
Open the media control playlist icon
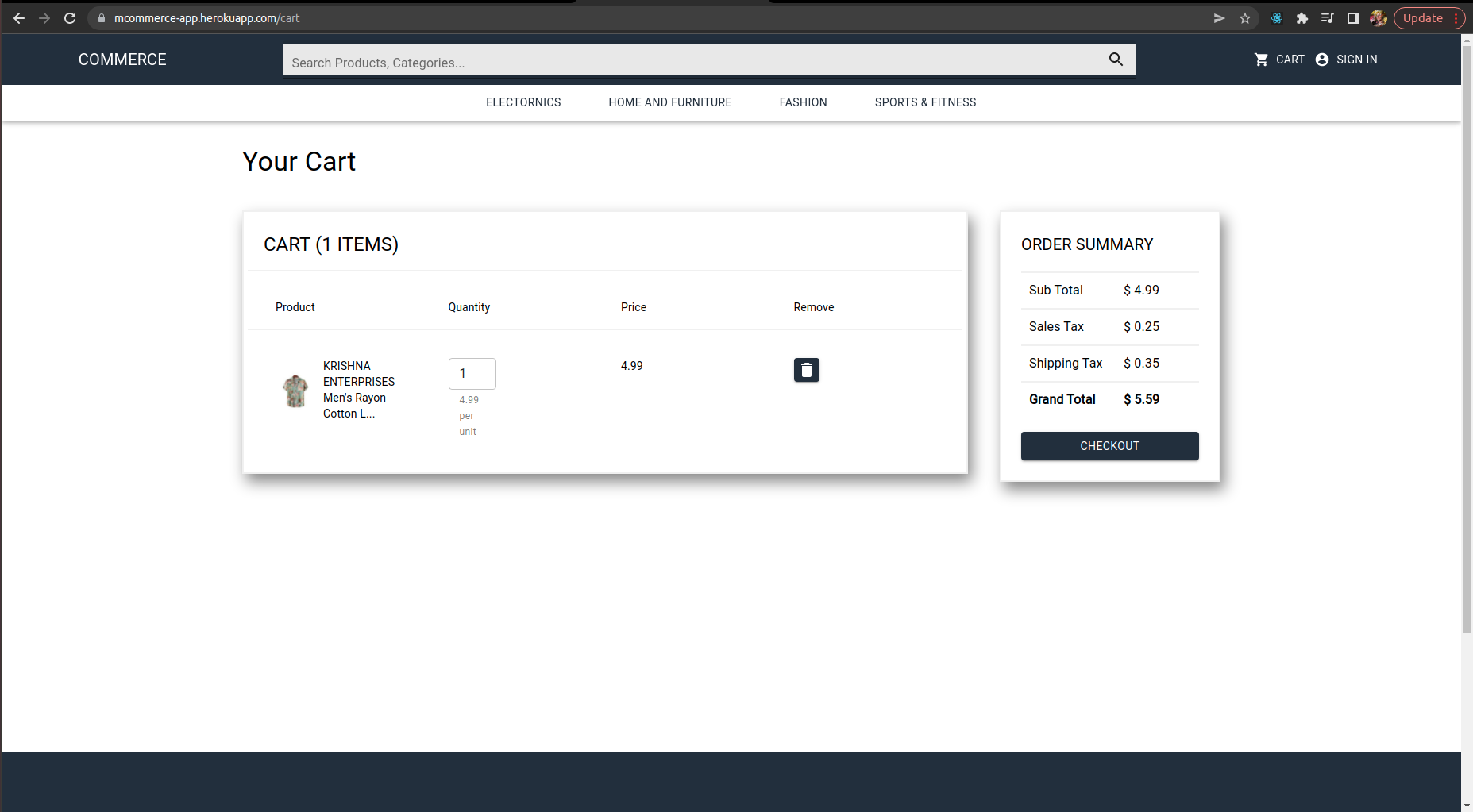pos(1327,18)
